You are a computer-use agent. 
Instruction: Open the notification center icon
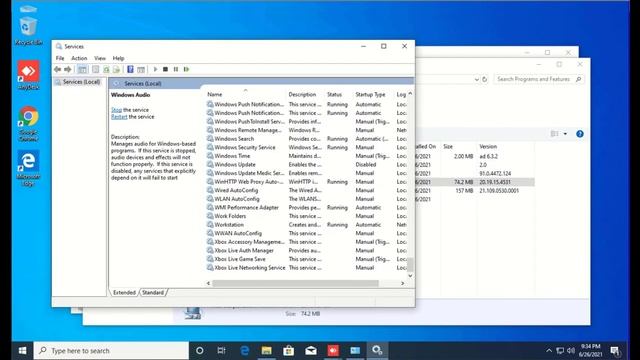pos(615,351)
